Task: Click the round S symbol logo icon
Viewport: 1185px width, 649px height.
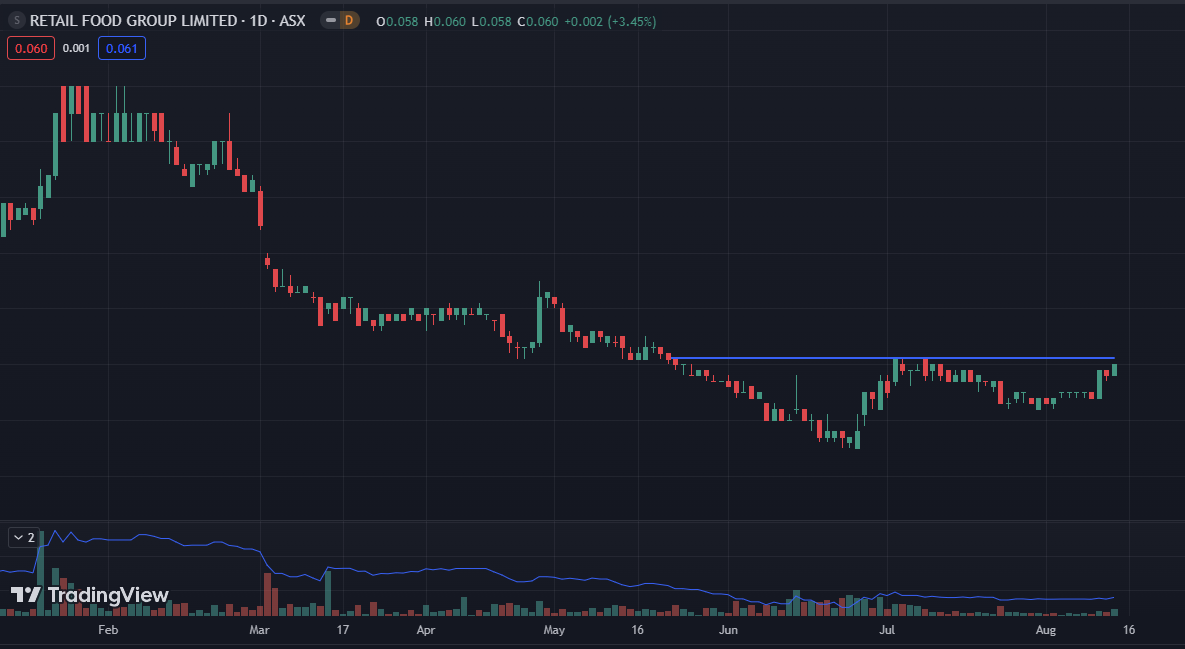Action: coord(17,20)
